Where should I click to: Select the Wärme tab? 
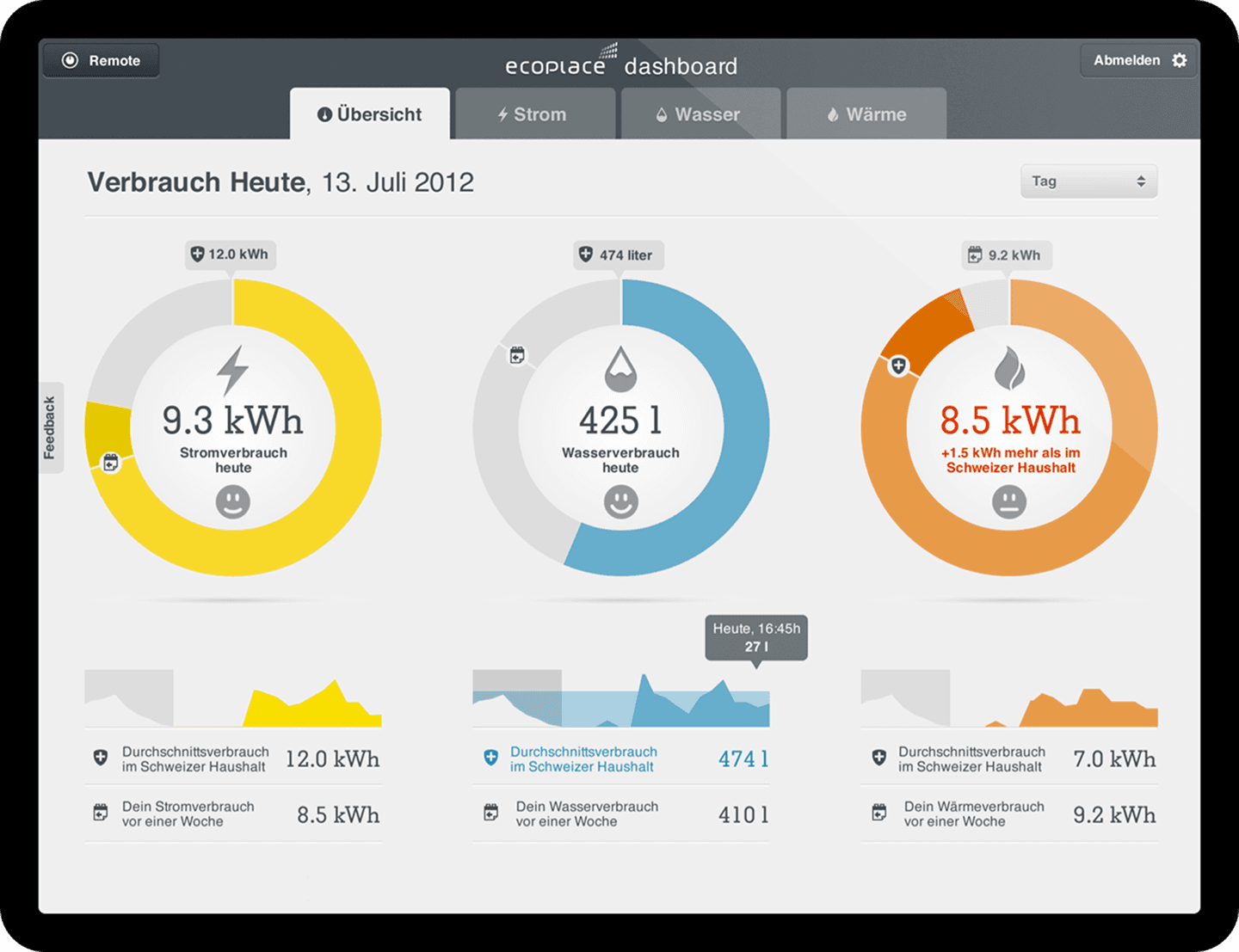[x=866, y=114]
